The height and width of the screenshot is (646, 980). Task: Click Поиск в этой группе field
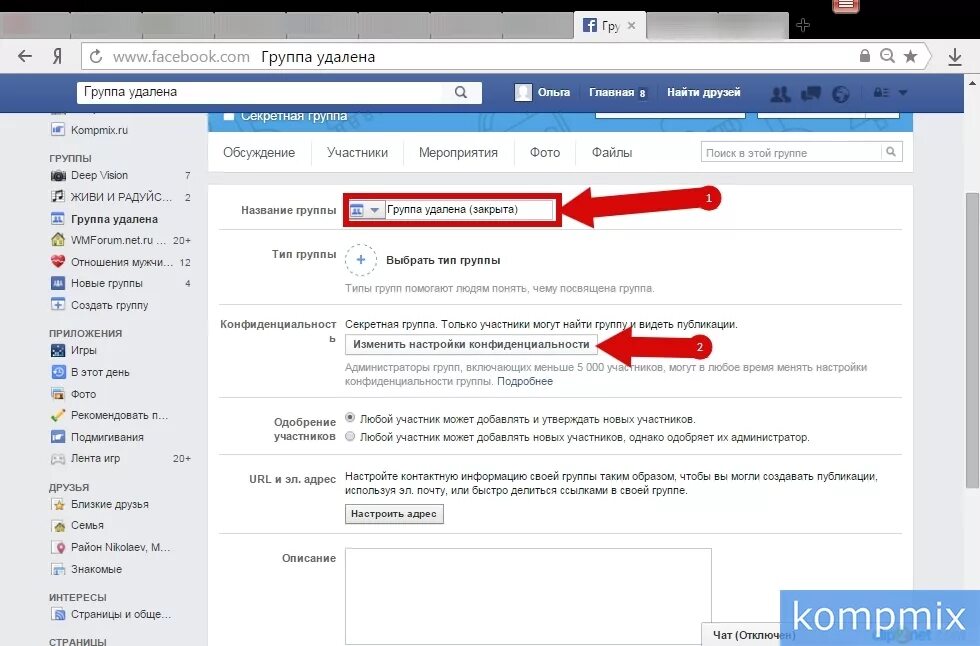tap(791, 152)
